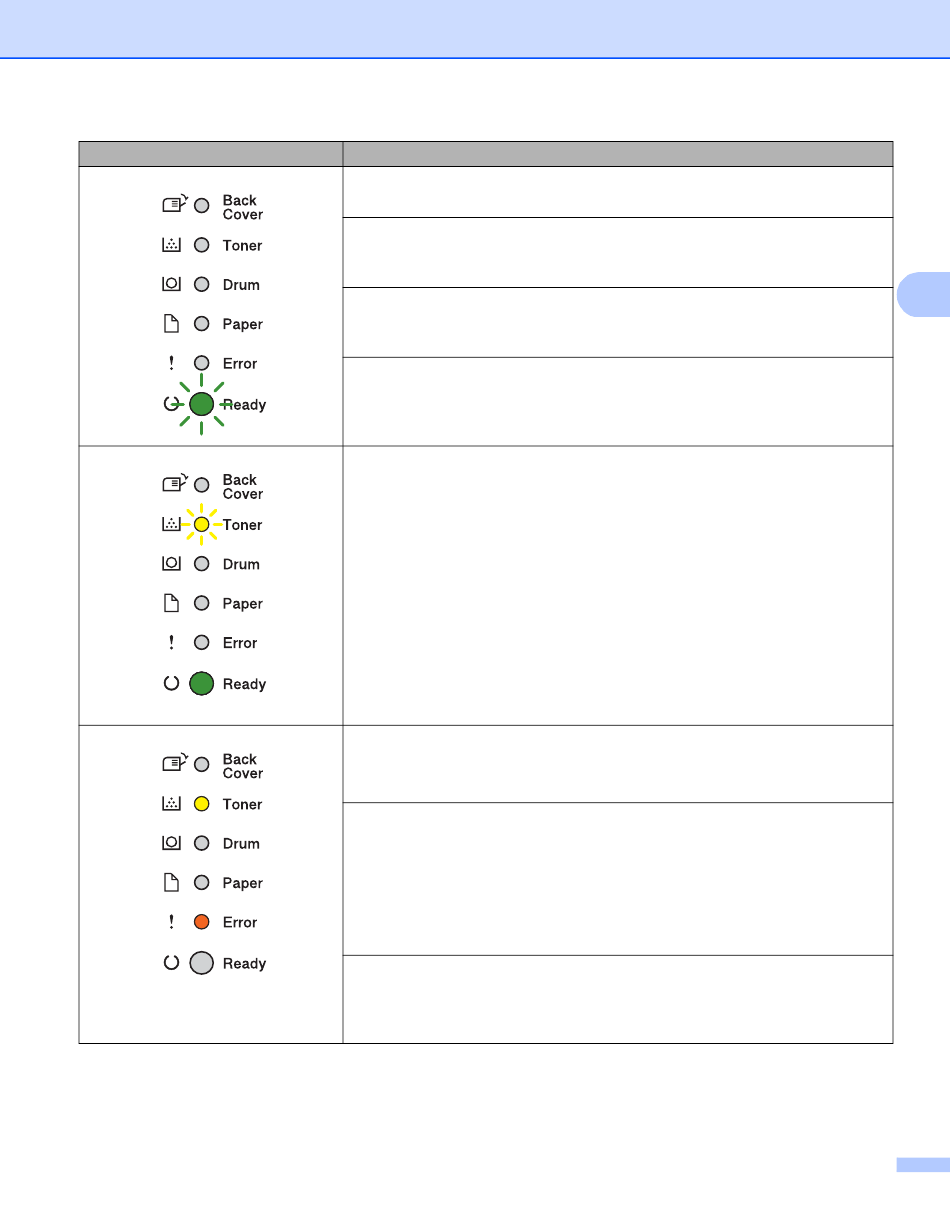Click the blinking yellow Toner LED
The height and width of the screenshot is (1229, 950).
pyautogui.click(x=202, y=525)
